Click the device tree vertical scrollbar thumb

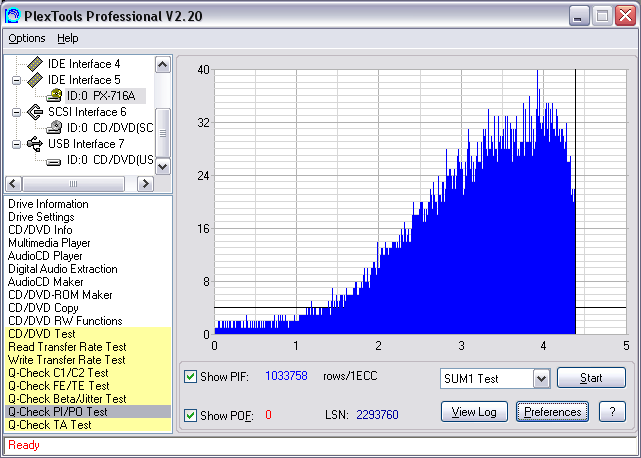[163, 133]
